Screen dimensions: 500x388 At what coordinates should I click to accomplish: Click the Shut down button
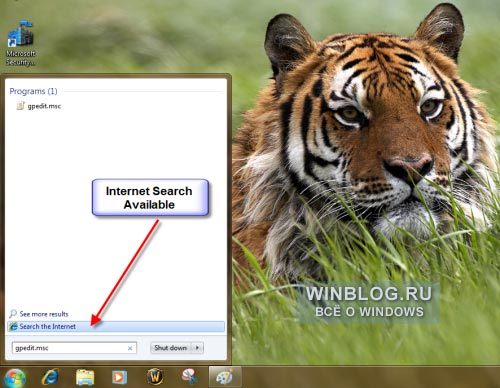[x=171, y=348]
